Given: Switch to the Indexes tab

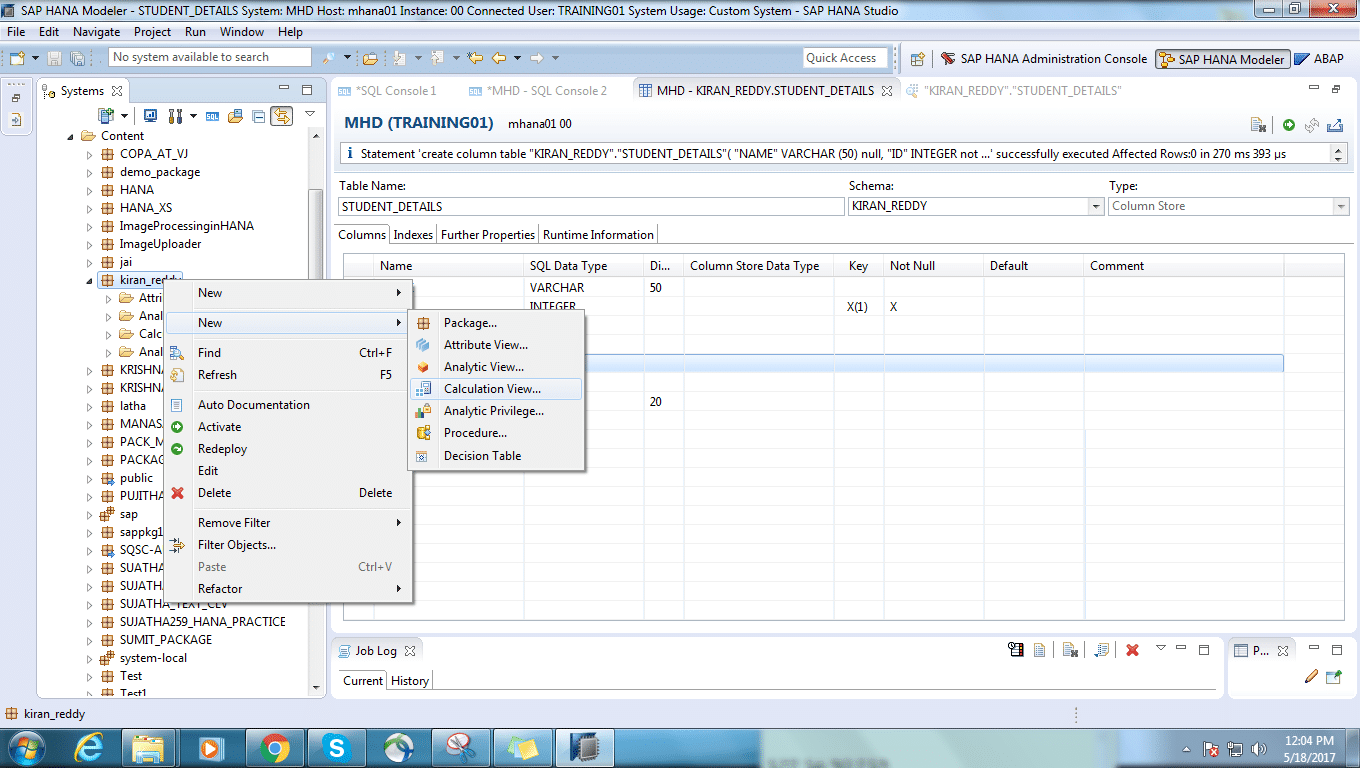Looking at the screenshot, I should point(413,235).
